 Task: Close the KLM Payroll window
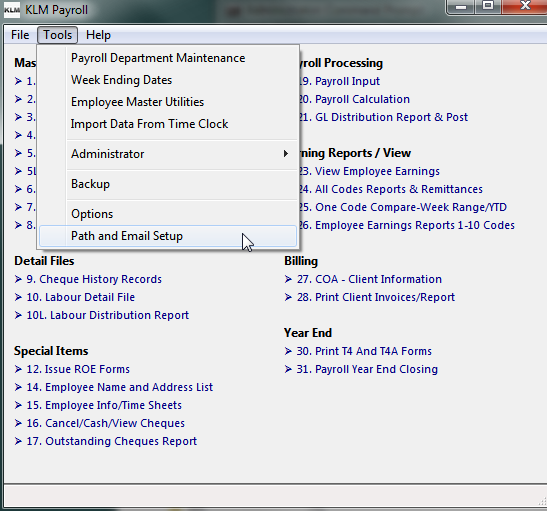click(x=525, y=6)
